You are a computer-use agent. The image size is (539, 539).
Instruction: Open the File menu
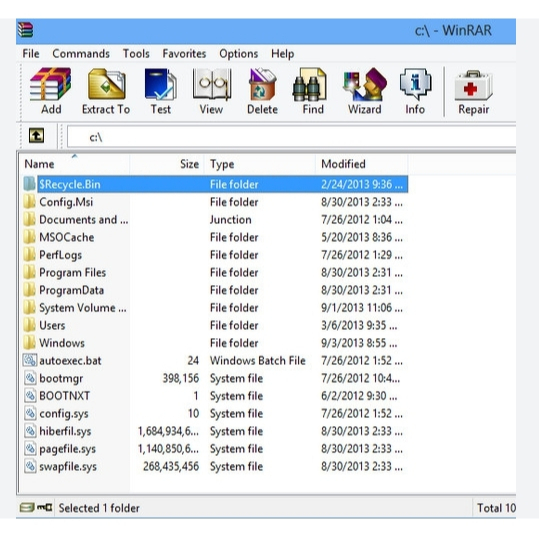(x=31, y=54)
